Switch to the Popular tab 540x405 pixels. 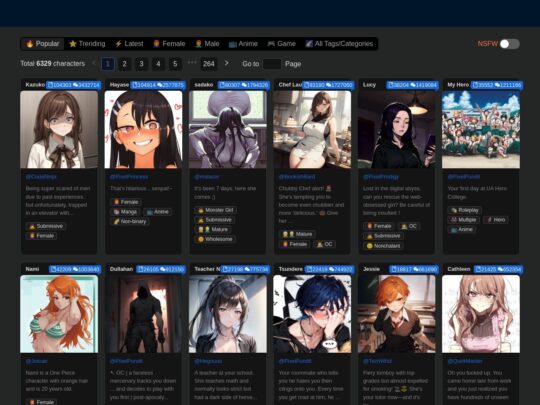[43, 44]
